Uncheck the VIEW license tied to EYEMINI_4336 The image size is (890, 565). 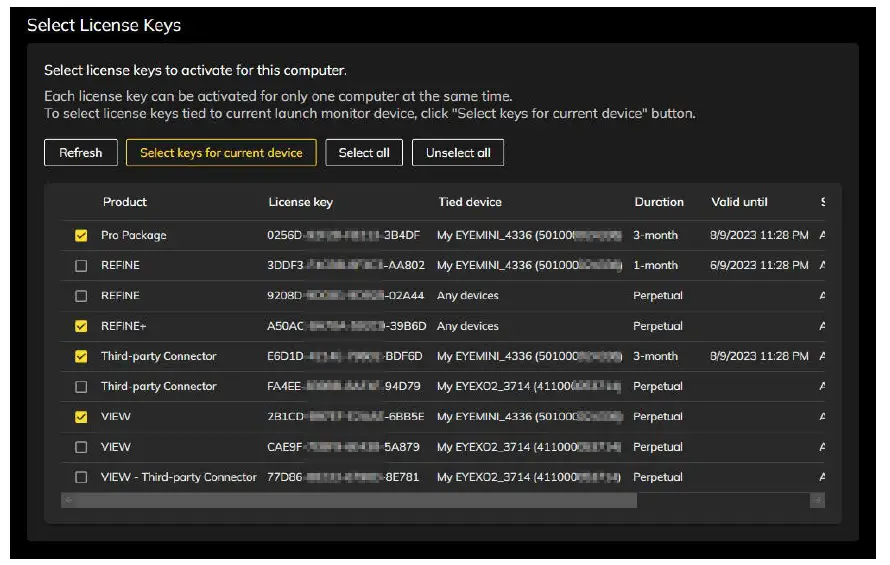pyautogui.click(x=81, y=417)
